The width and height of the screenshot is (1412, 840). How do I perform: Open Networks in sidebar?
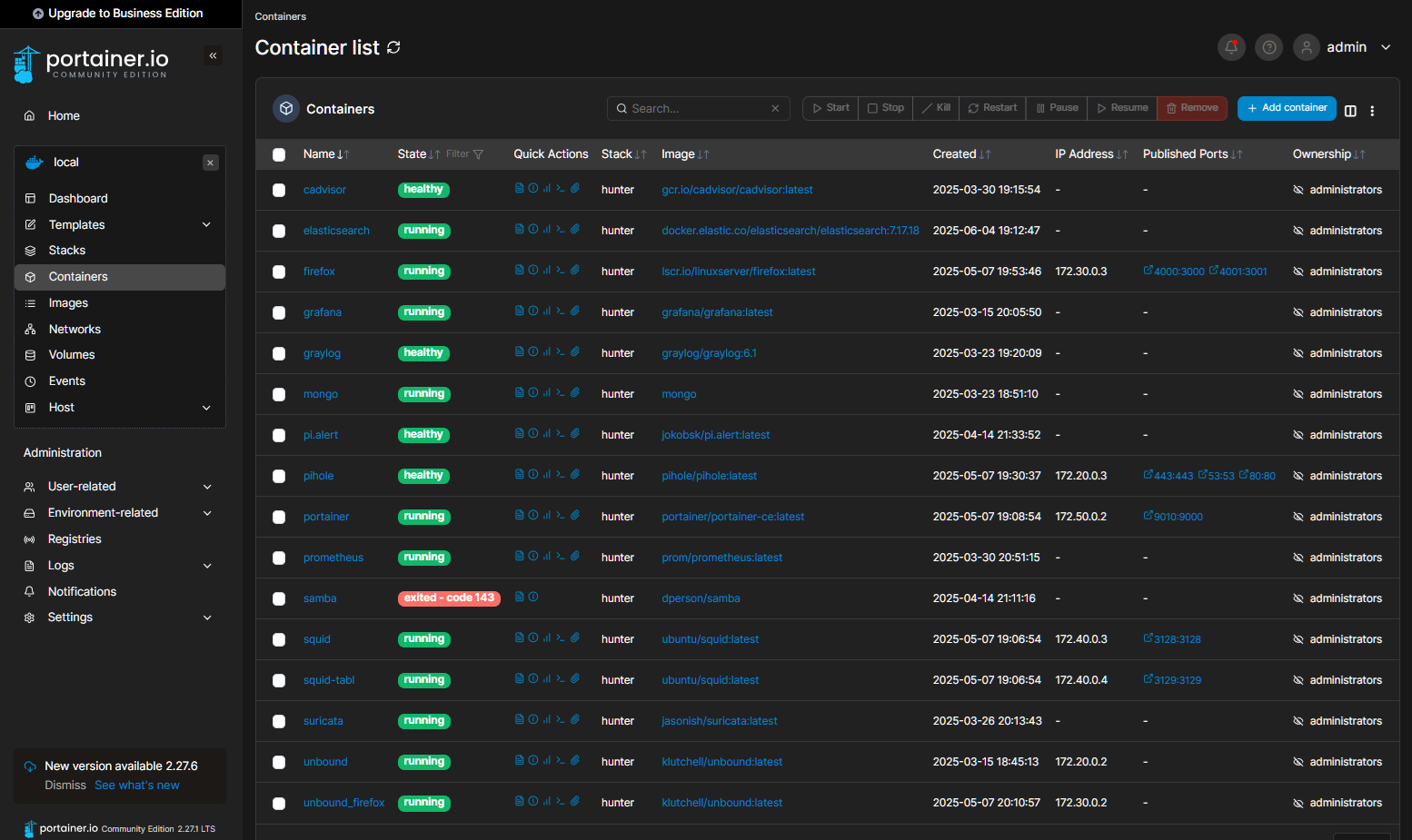pos(120,330)
